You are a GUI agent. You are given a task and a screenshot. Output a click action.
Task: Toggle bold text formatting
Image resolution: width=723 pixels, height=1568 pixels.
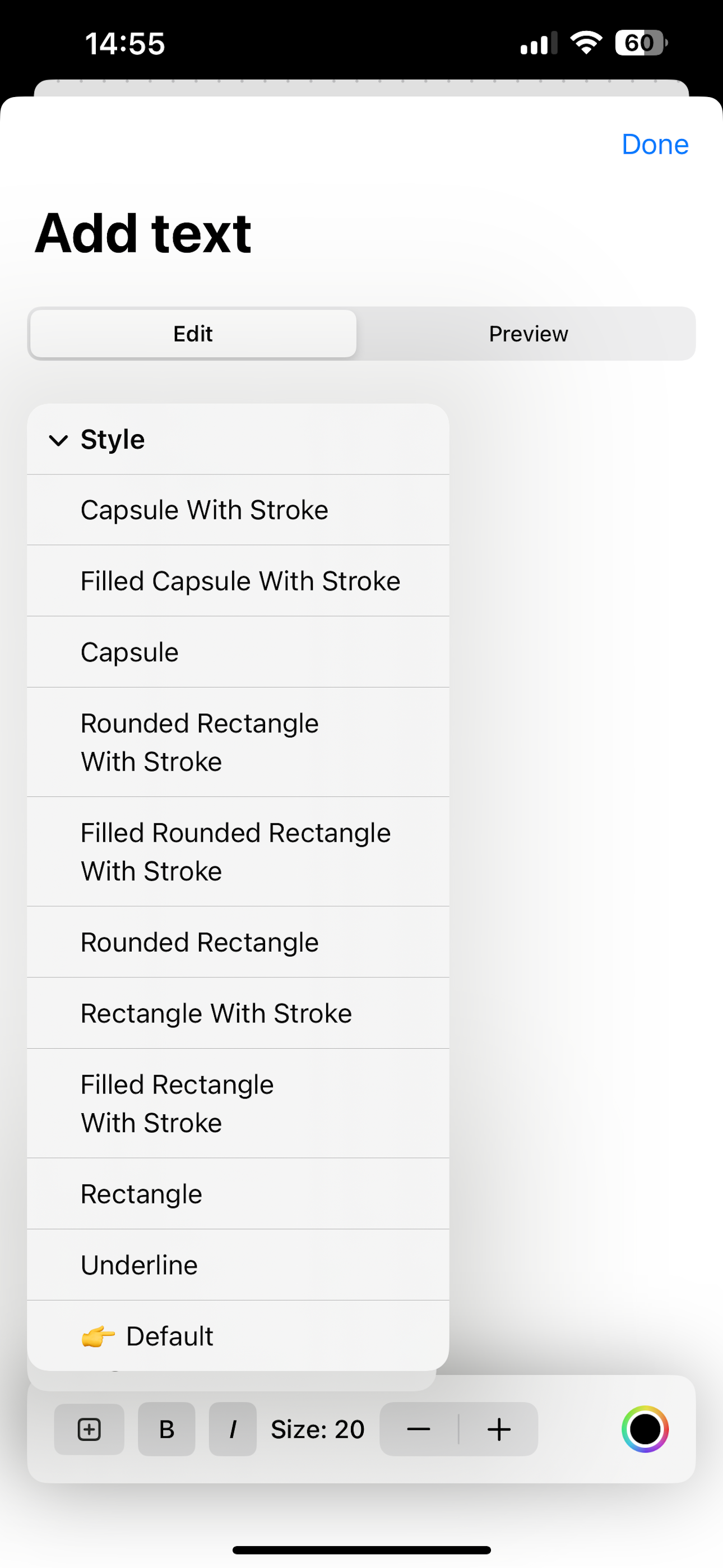[x=167, y=1428]
